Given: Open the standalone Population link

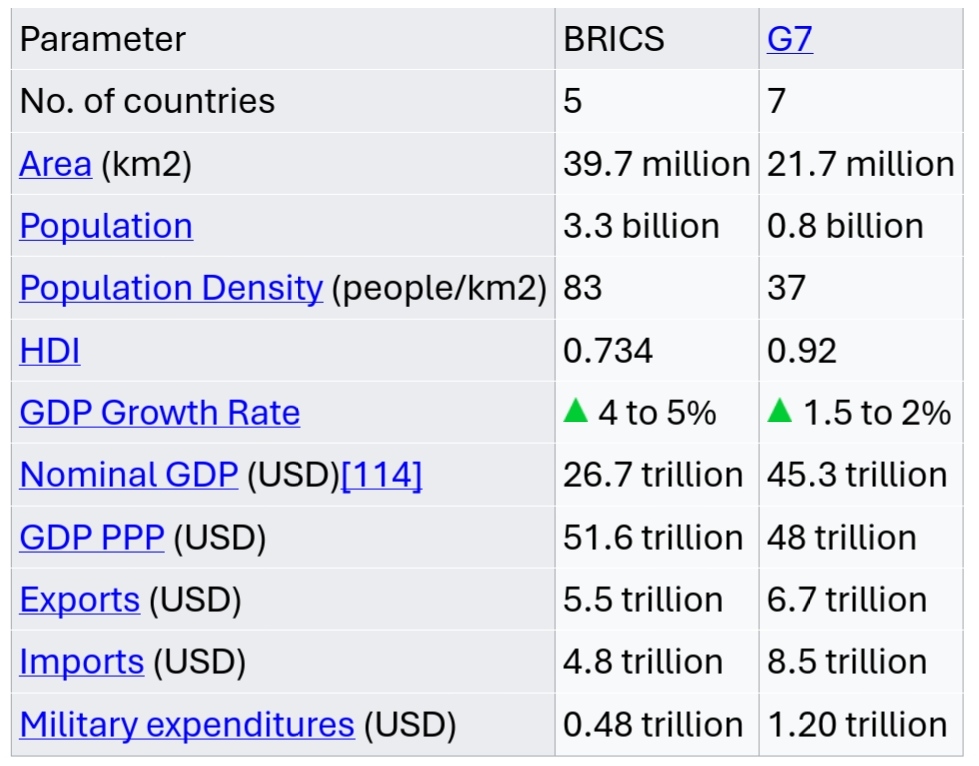Looking at the screenshot, I should click(x=106, y=226).
